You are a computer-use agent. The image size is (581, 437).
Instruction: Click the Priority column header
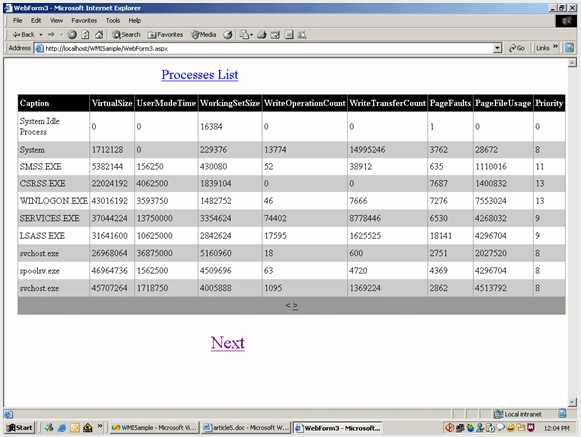tap(549, 103)
